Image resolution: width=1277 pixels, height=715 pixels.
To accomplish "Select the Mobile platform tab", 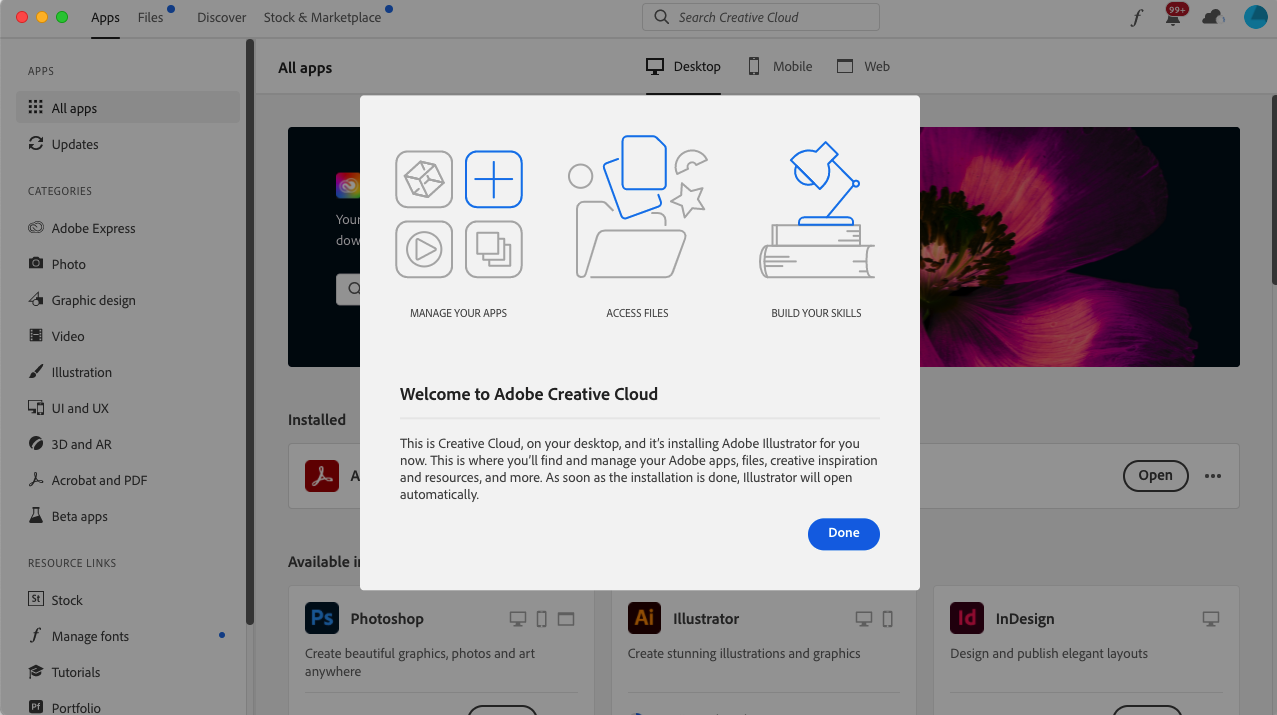I will tap(780, 66).
